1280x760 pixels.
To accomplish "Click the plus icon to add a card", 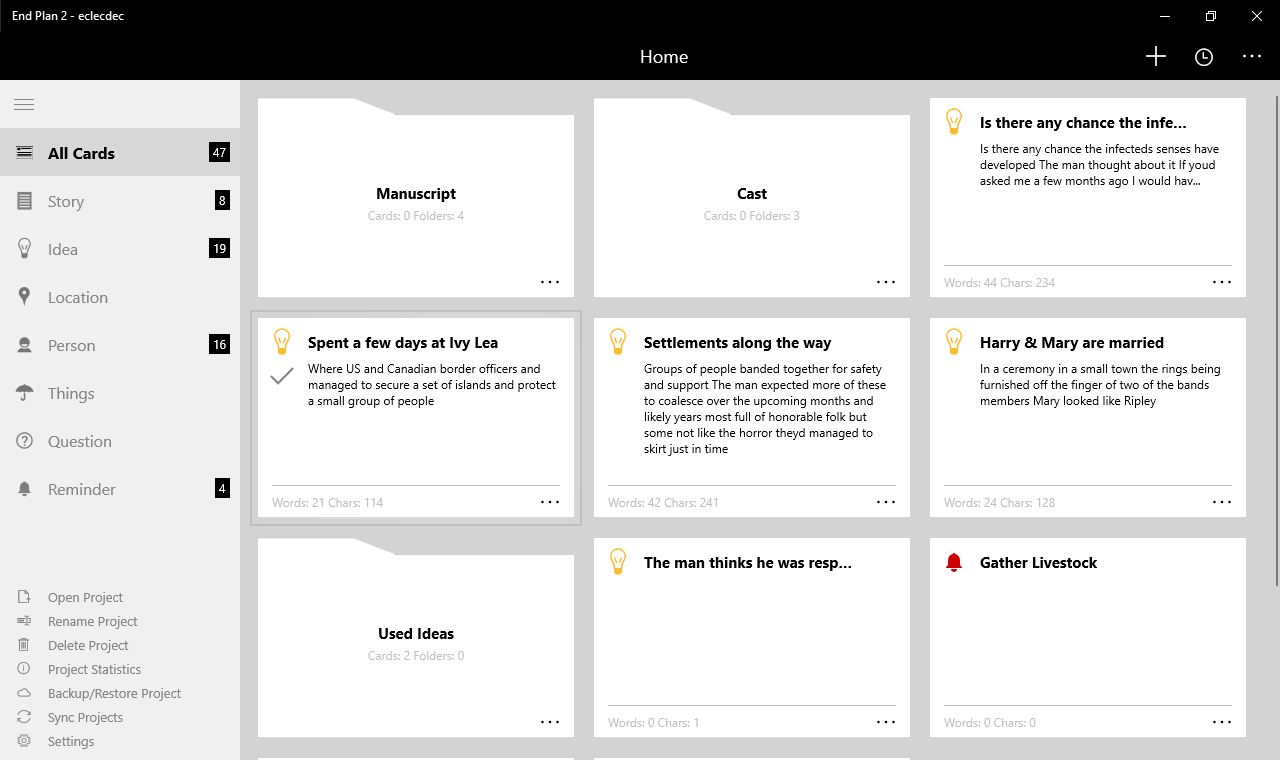I will 1156,57.
